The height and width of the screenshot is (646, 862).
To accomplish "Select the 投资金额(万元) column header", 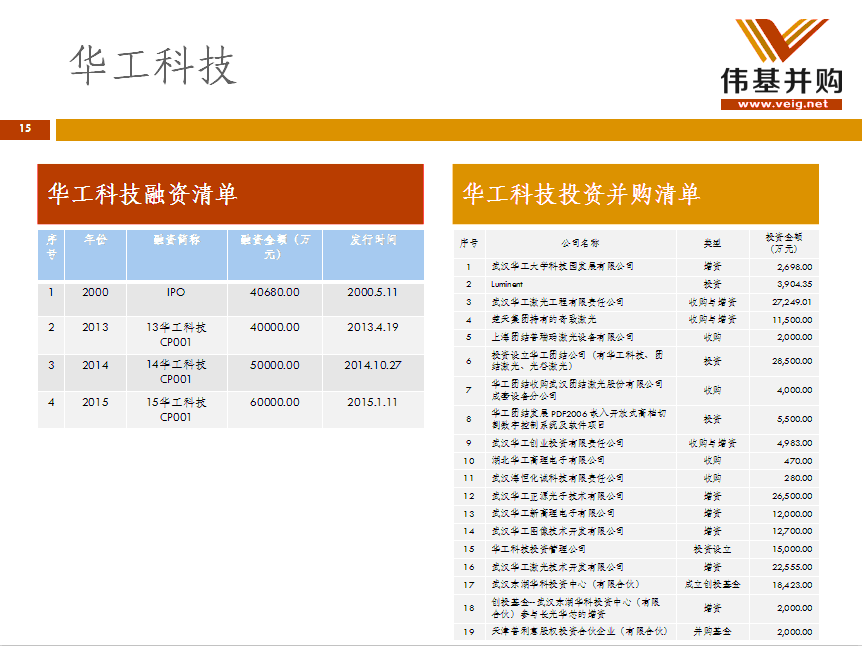I will [784, 243].
